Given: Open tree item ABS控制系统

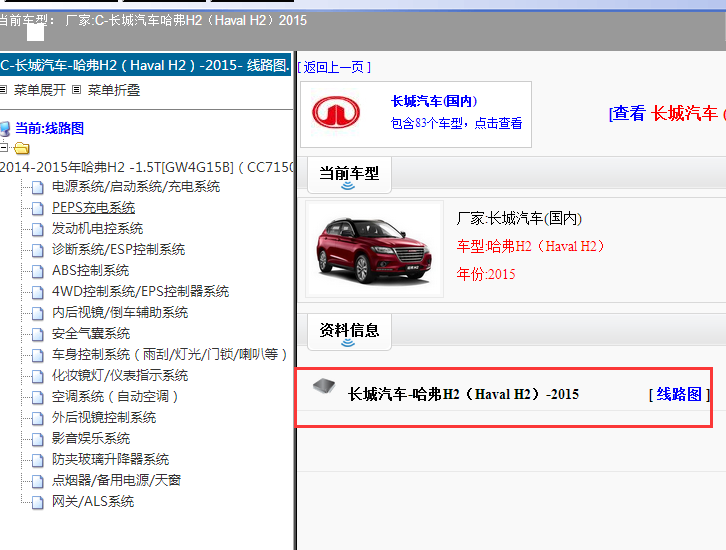Looking at the screenshot, I should [90, 270].
